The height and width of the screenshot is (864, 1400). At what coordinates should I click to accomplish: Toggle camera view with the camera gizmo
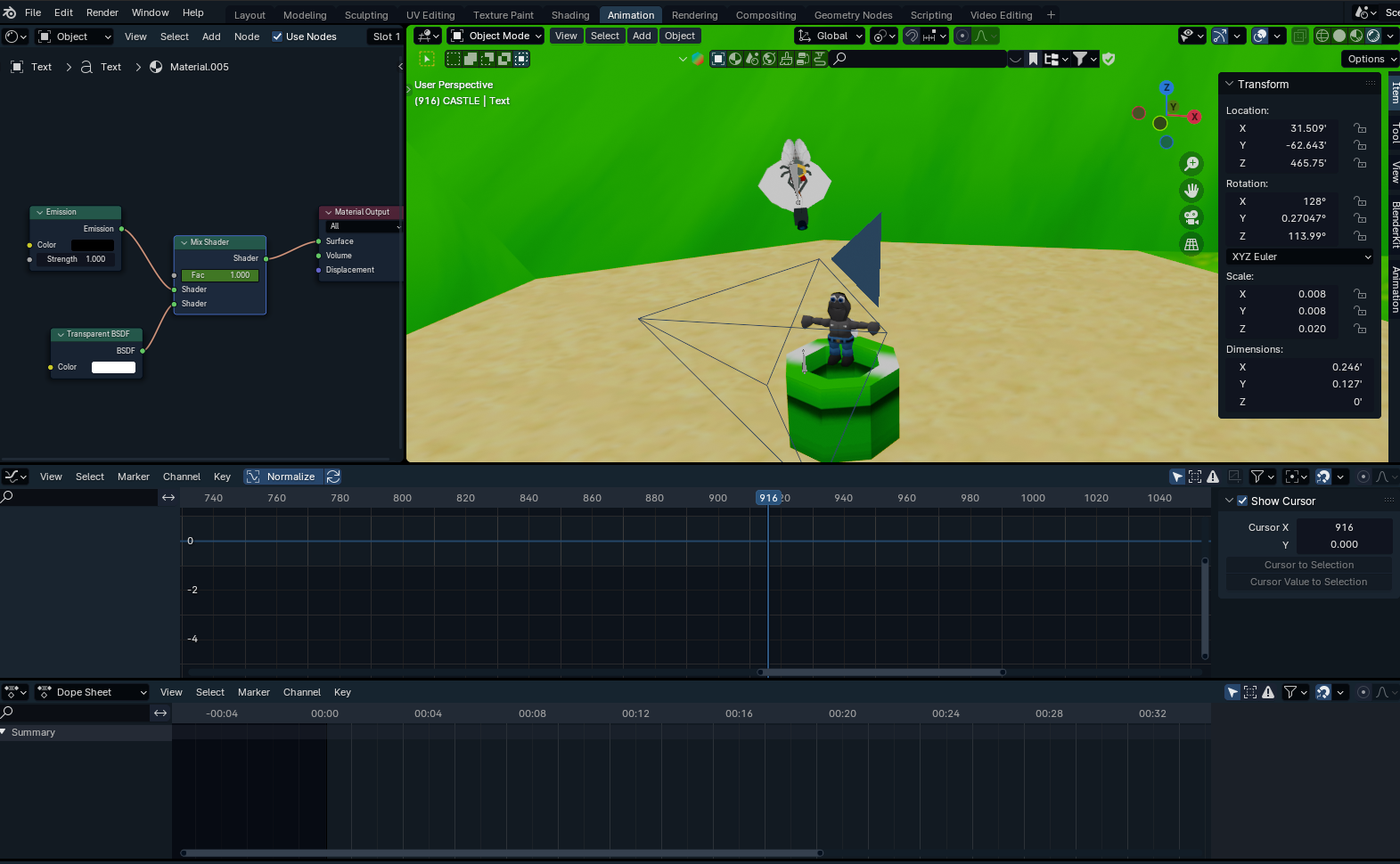click(1191, 217)
